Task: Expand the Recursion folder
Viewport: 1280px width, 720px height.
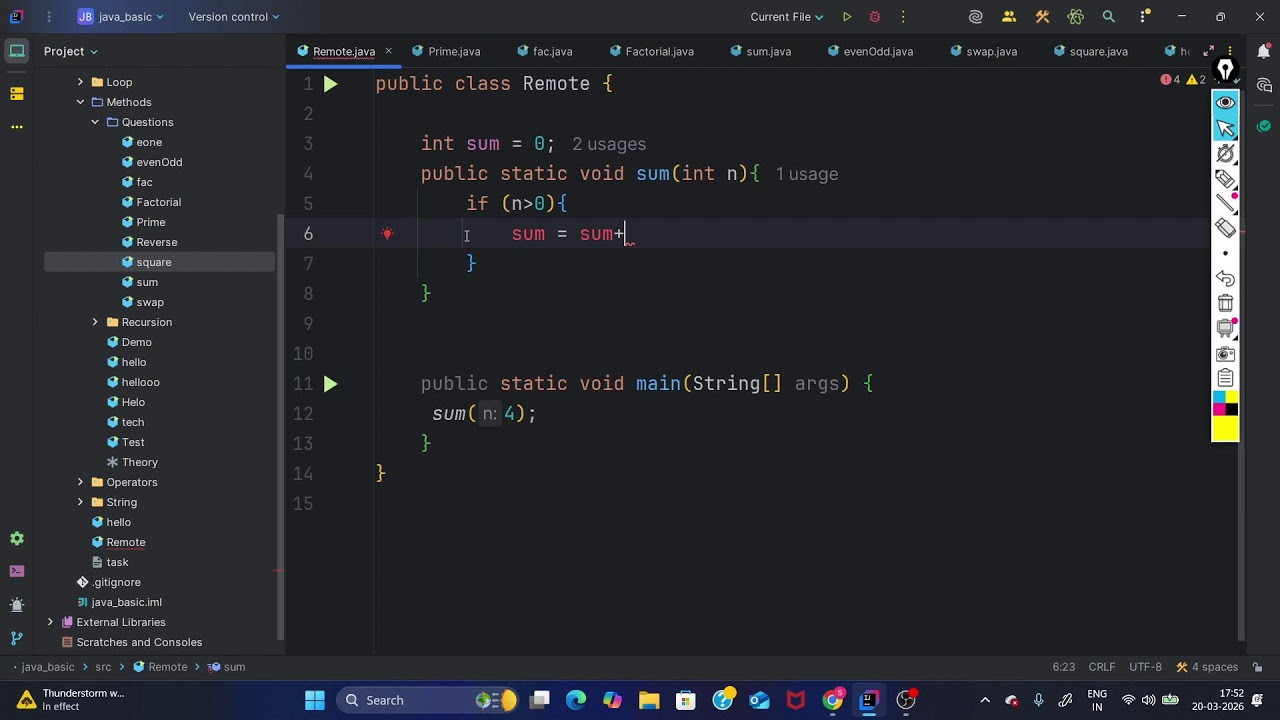Action: pyautogui.click(x=96, y=322)
